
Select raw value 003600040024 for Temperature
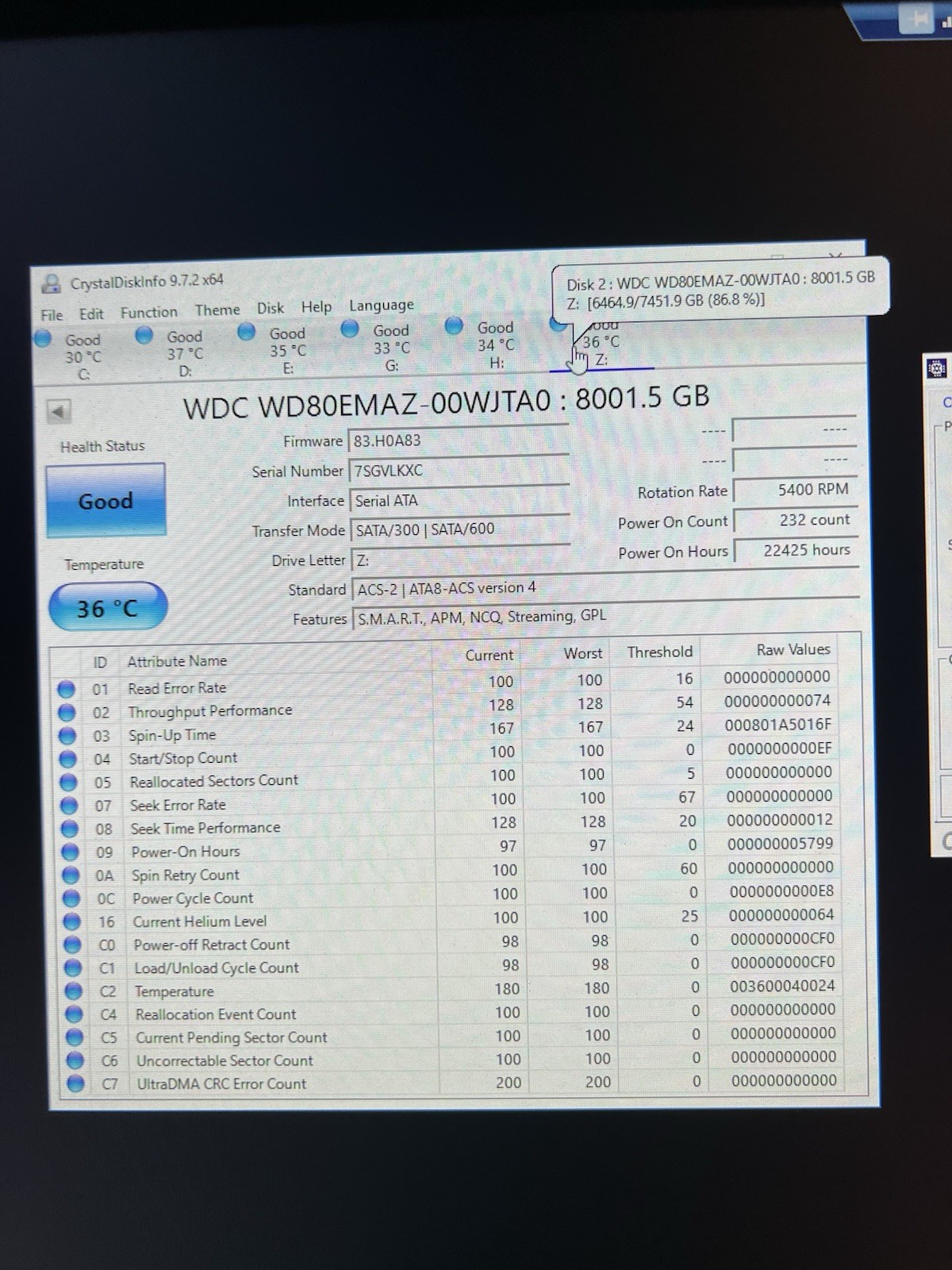782,986
